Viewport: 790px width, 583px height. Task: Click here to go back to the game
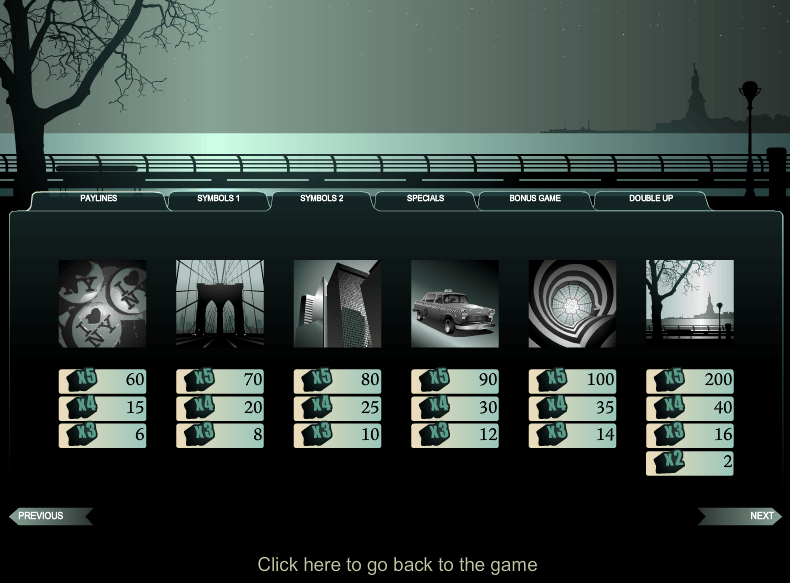click(397, 565)
